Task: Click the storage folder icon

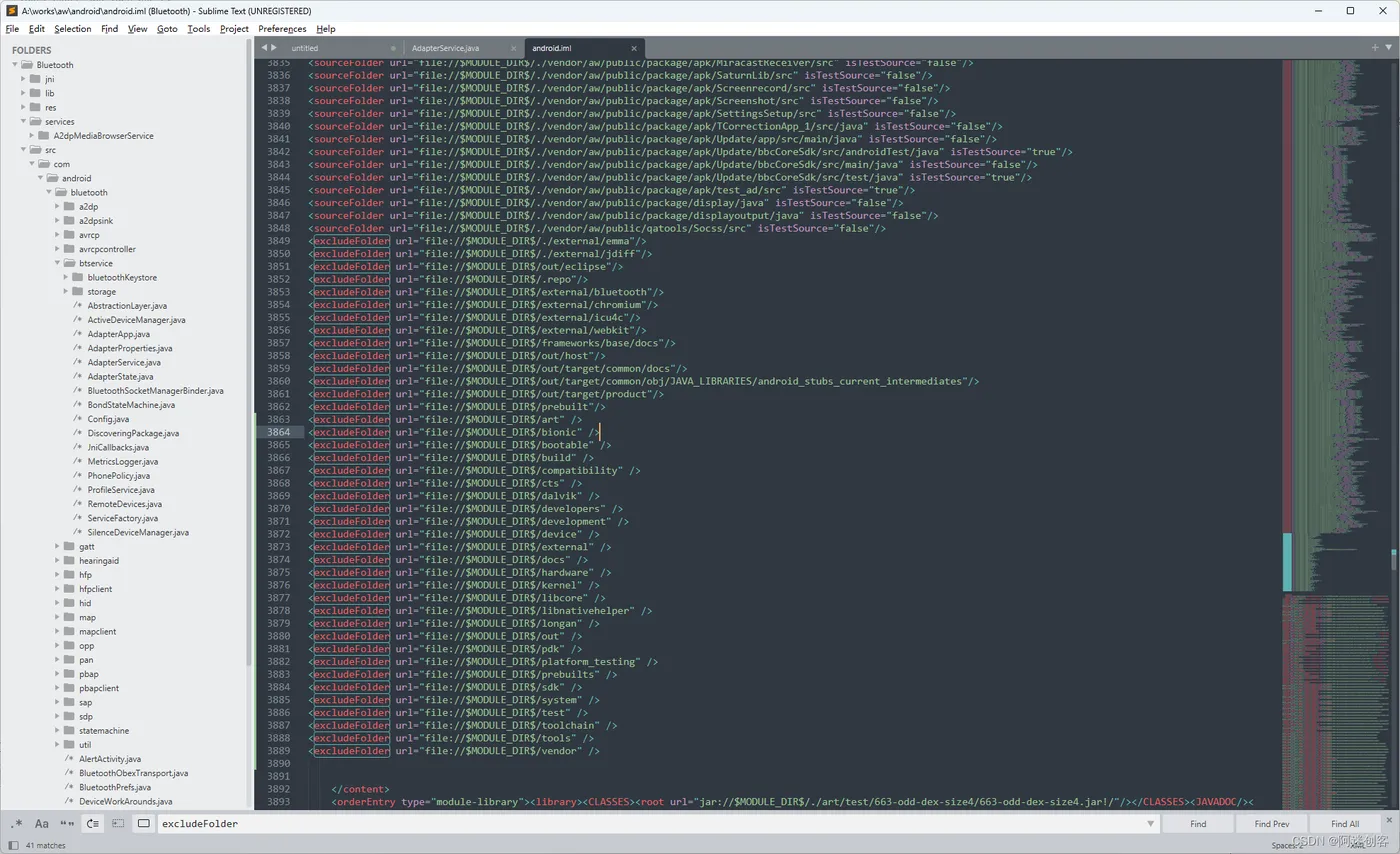Action: [x=78, y=291]
